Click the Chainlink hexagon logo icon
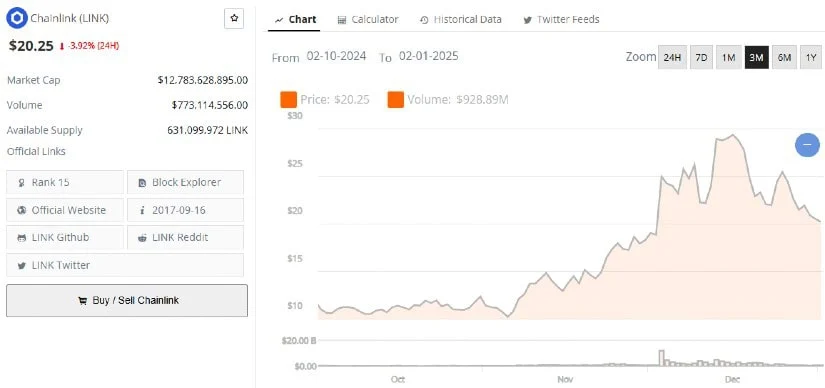Image resolution: width=825 pixels, height=388 pixels. click(x=17, y=18)
